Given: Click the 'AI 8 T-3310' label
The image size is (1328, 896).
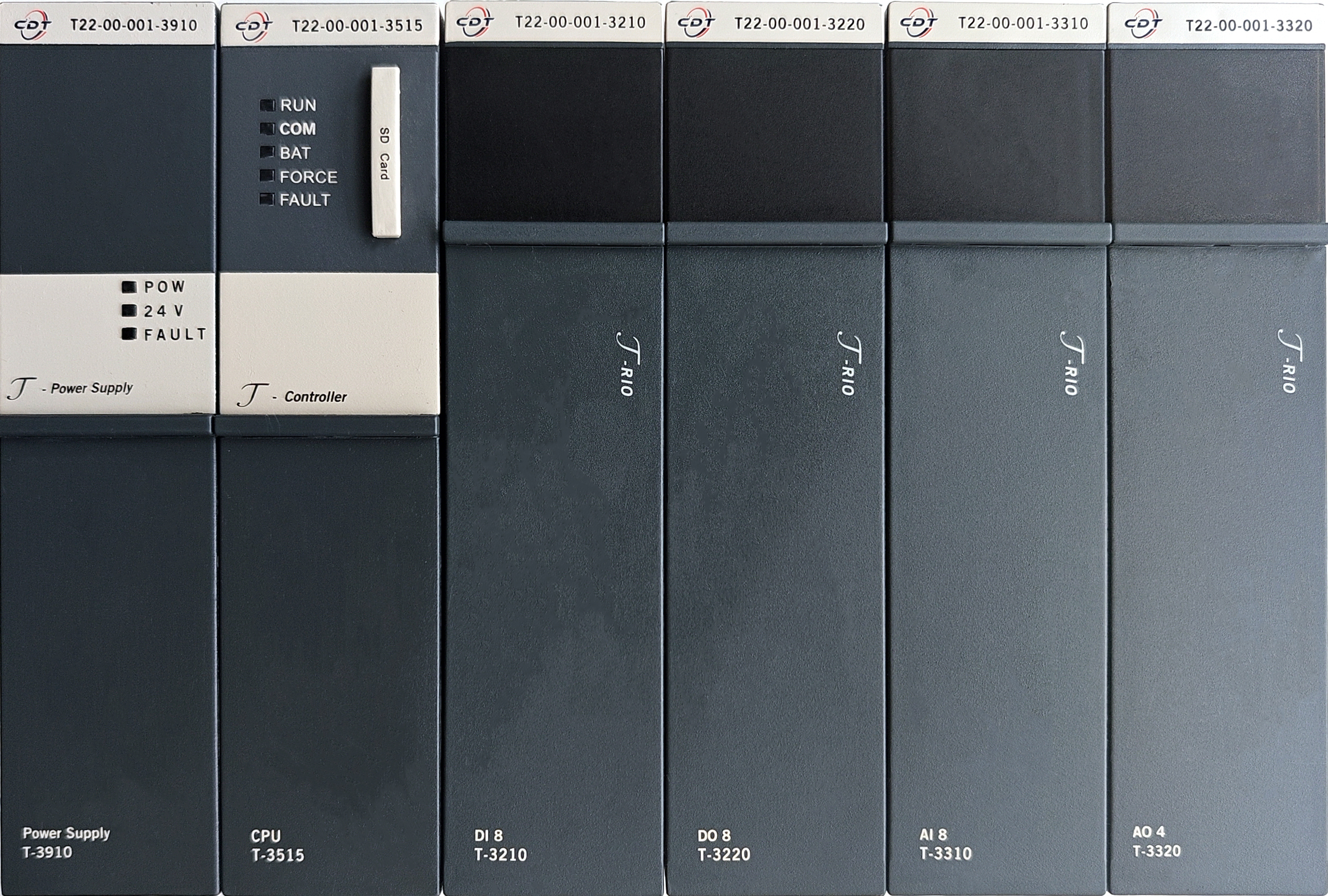Looking at the screenshot, I should tap(946, 844).
